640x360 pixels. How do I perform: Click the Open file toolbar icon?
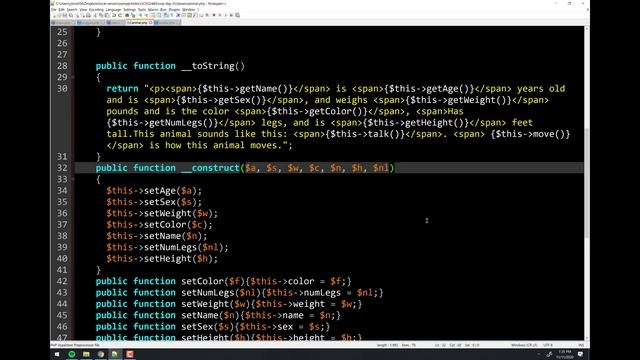(59, 15)
